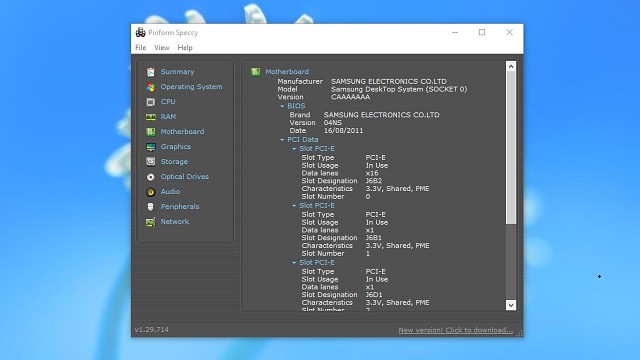Click the Motherboard heading in the details panel

pyautogui.click(x=287, y=72)
